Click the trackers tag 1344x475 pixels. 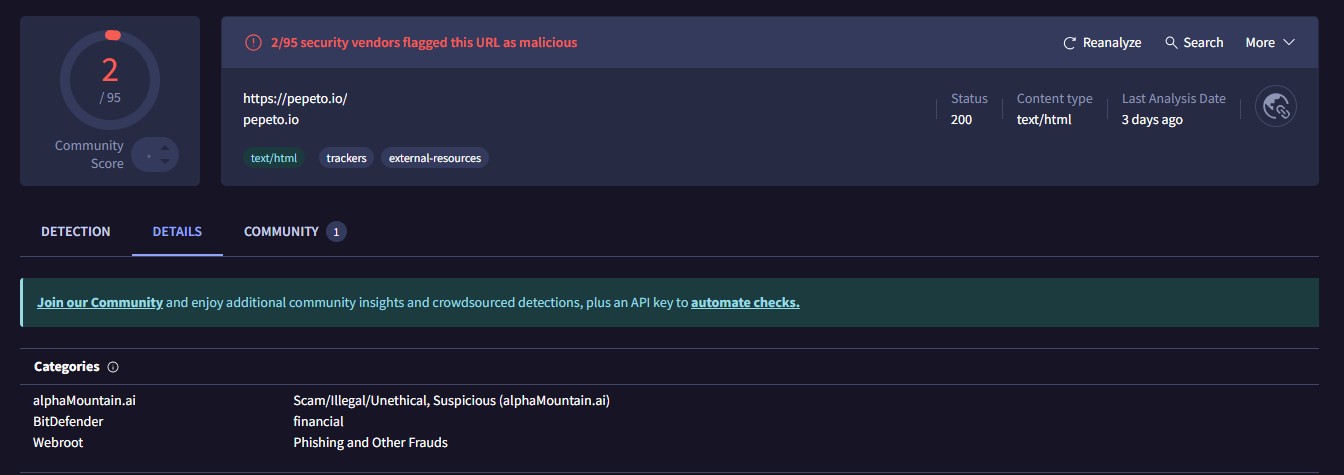click(346, 158)
